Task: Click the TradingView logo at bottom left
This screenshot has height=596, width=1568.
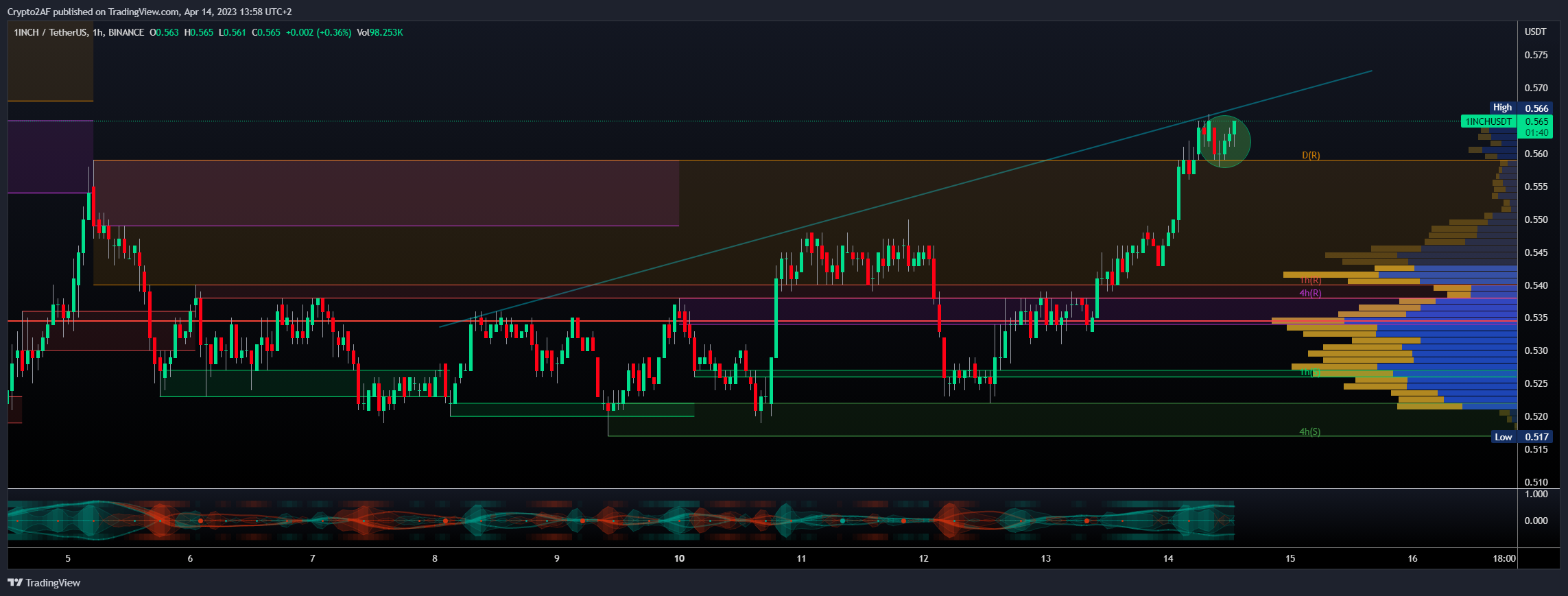Action: pyautogui.click(x=44, y=583)
